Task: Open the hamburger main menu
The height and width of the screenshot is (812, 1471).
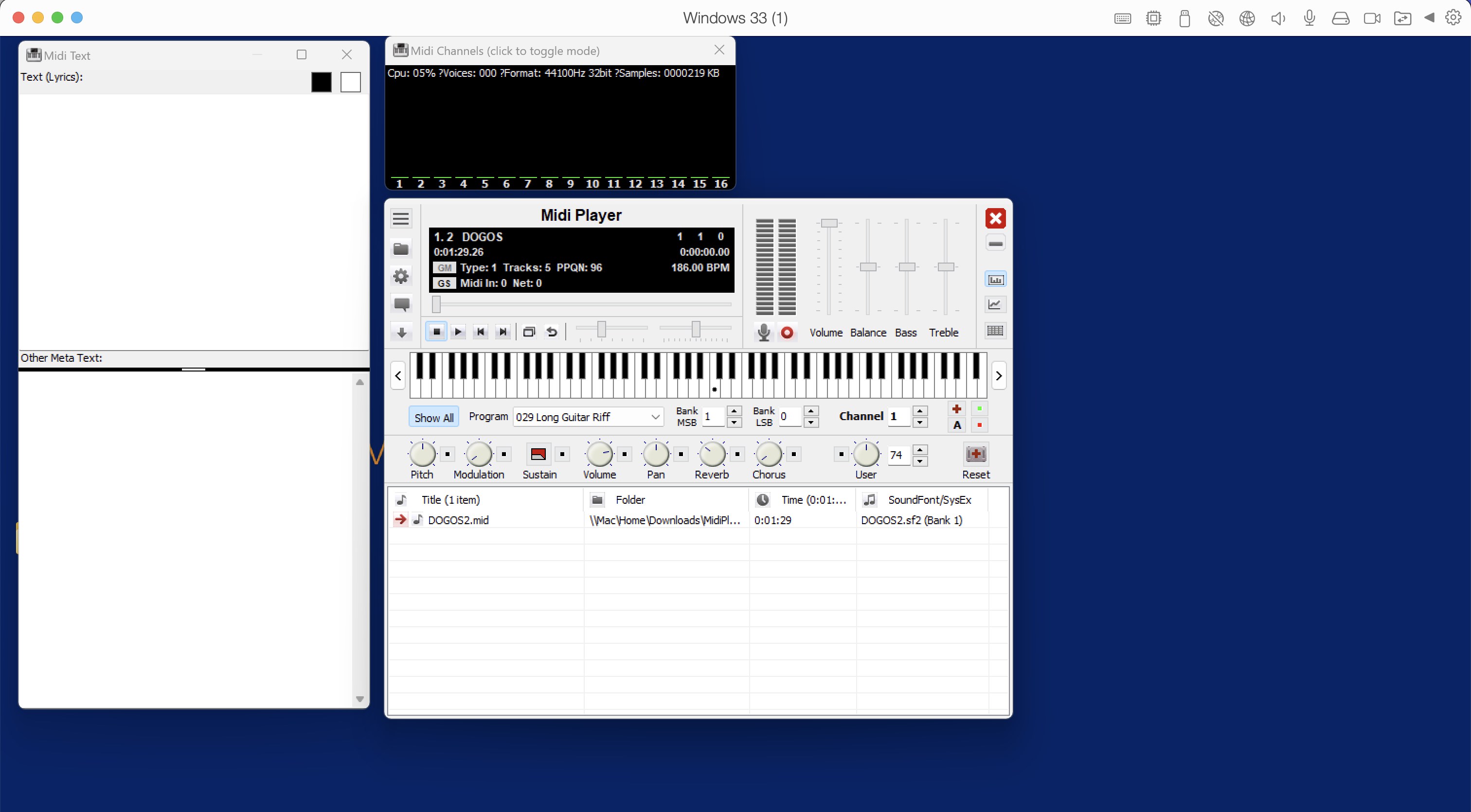Action: (x=401, y=218)
